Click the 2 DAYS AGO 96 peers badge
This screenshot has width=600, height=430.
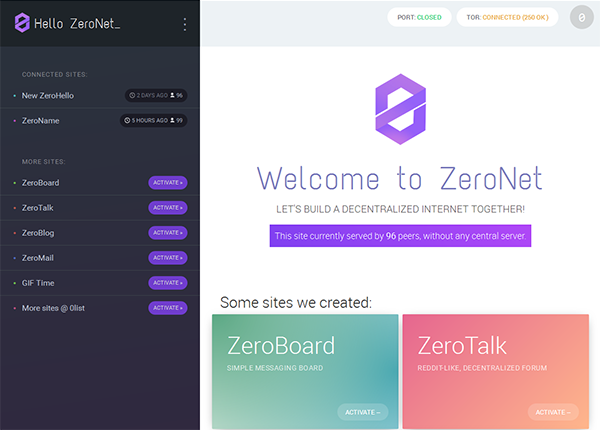point(156,95)
